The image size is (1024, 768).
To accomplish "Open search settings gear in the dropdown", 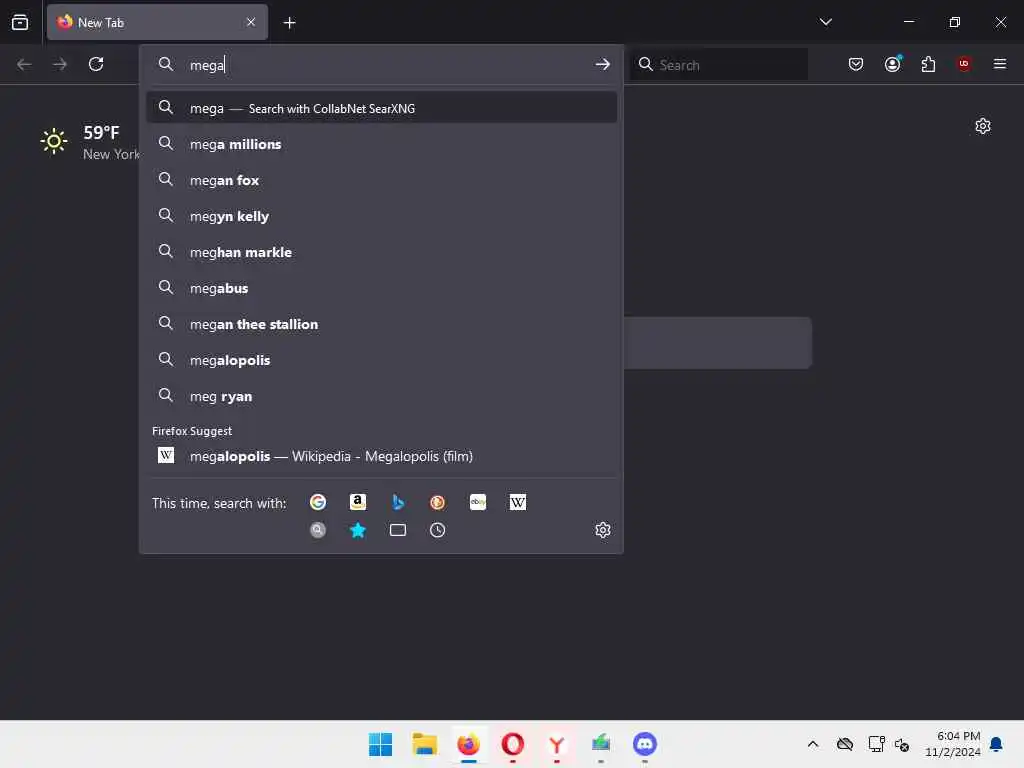I will (603, 530).
